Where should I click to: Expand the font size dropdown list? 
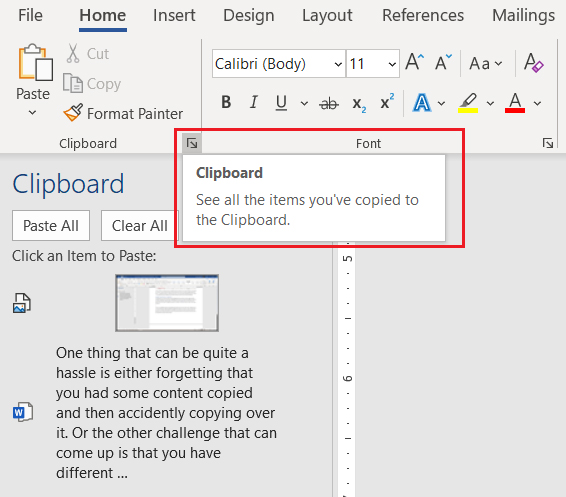pos(392,64)
